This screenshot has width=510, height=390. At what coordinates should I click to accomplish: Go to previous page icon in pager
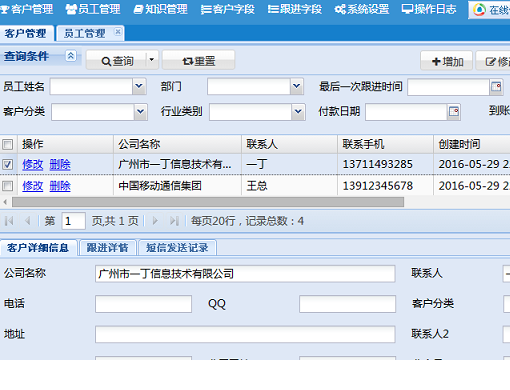28,221
